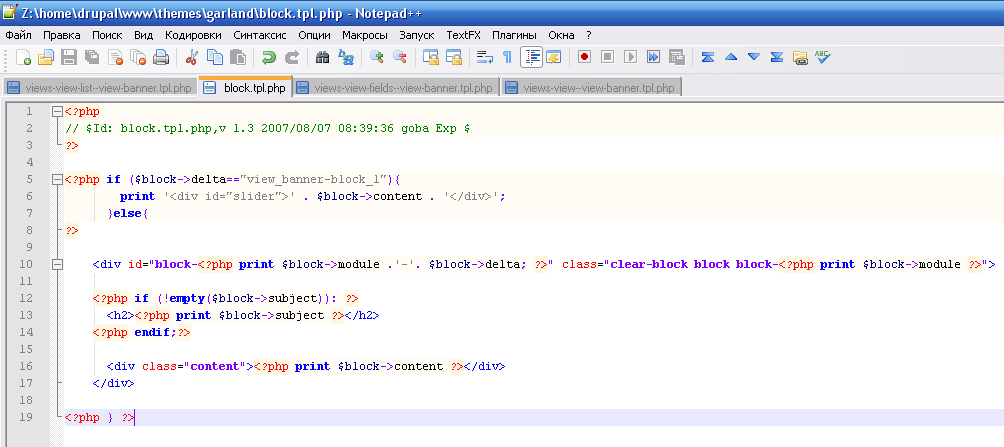Open the Поиск menu

click(x=107, y=35)
